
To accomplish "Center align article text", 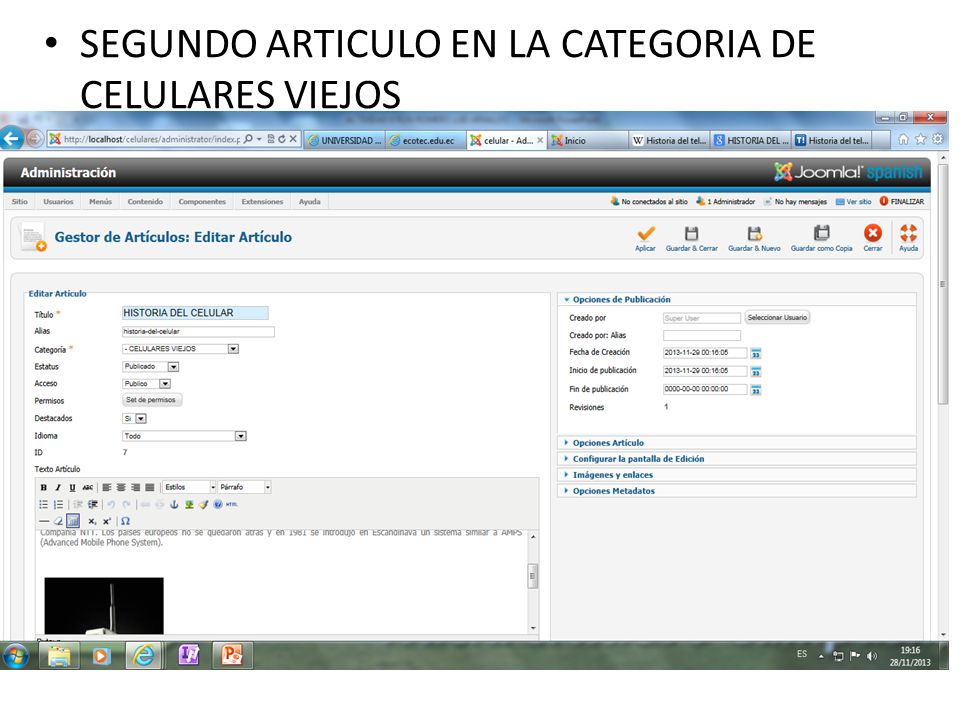I will pos(121,487).
